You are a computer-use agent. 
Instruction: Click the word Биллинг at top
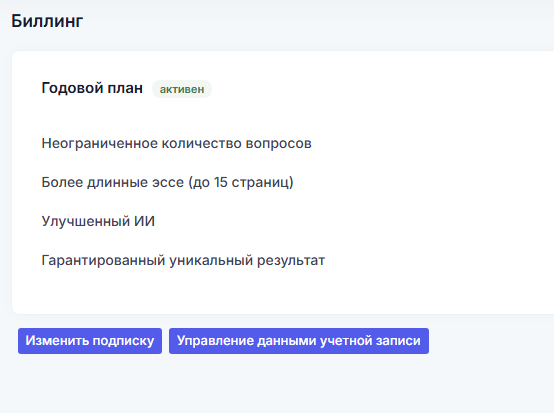click(47, 21)
